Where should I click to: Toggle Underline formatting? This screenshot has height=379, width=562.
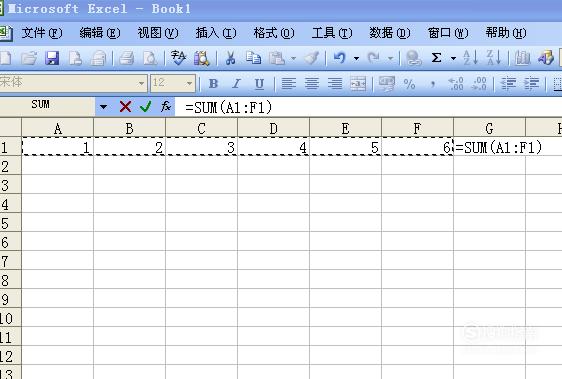tap(259, 84)
